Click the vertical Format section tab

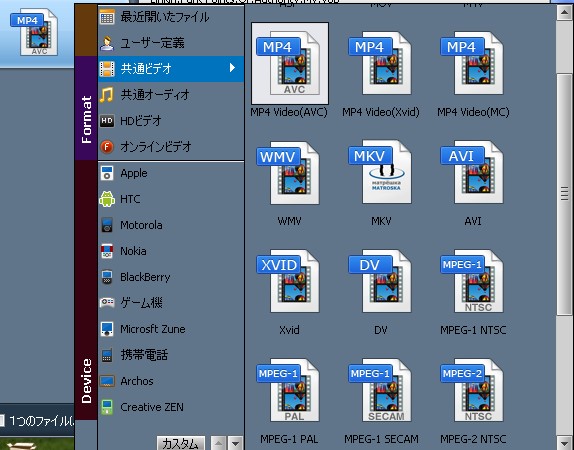click(x=86, y=108)
